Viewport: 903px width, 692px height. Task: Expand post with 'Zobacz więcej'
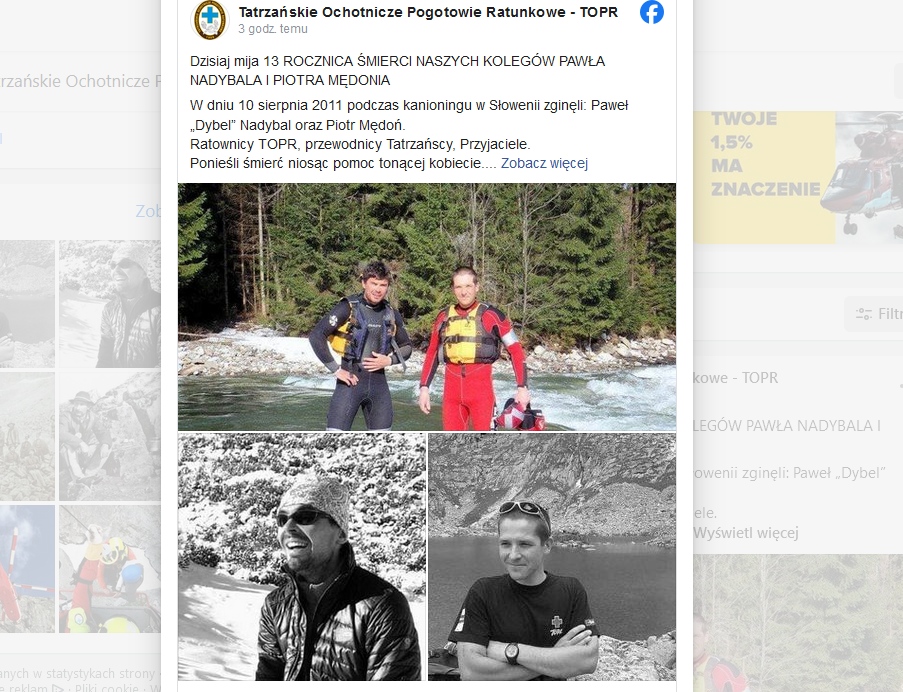544,164
